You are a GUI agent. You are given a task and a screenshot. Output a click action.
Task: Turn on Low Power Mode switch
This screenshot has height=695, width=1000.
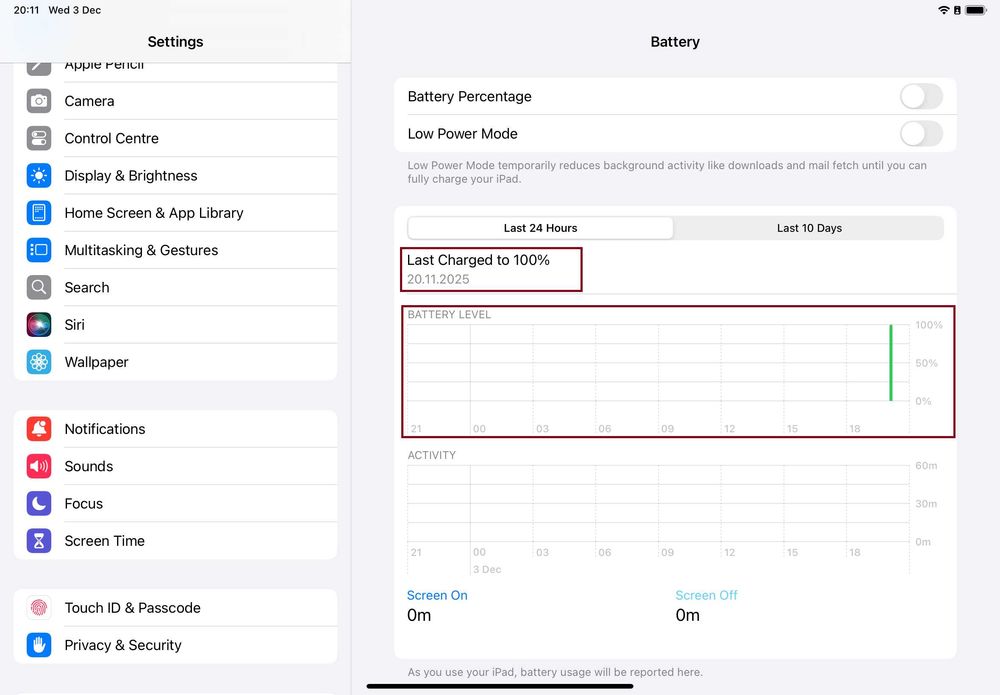tap(921, 134)
